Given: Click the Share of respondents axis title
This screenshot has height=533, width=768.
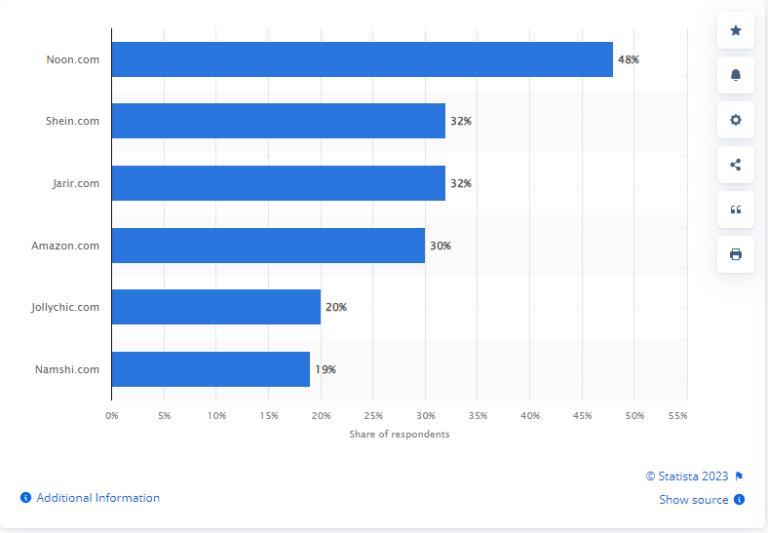Looking at the screenshot, I should tap(399, 434).
